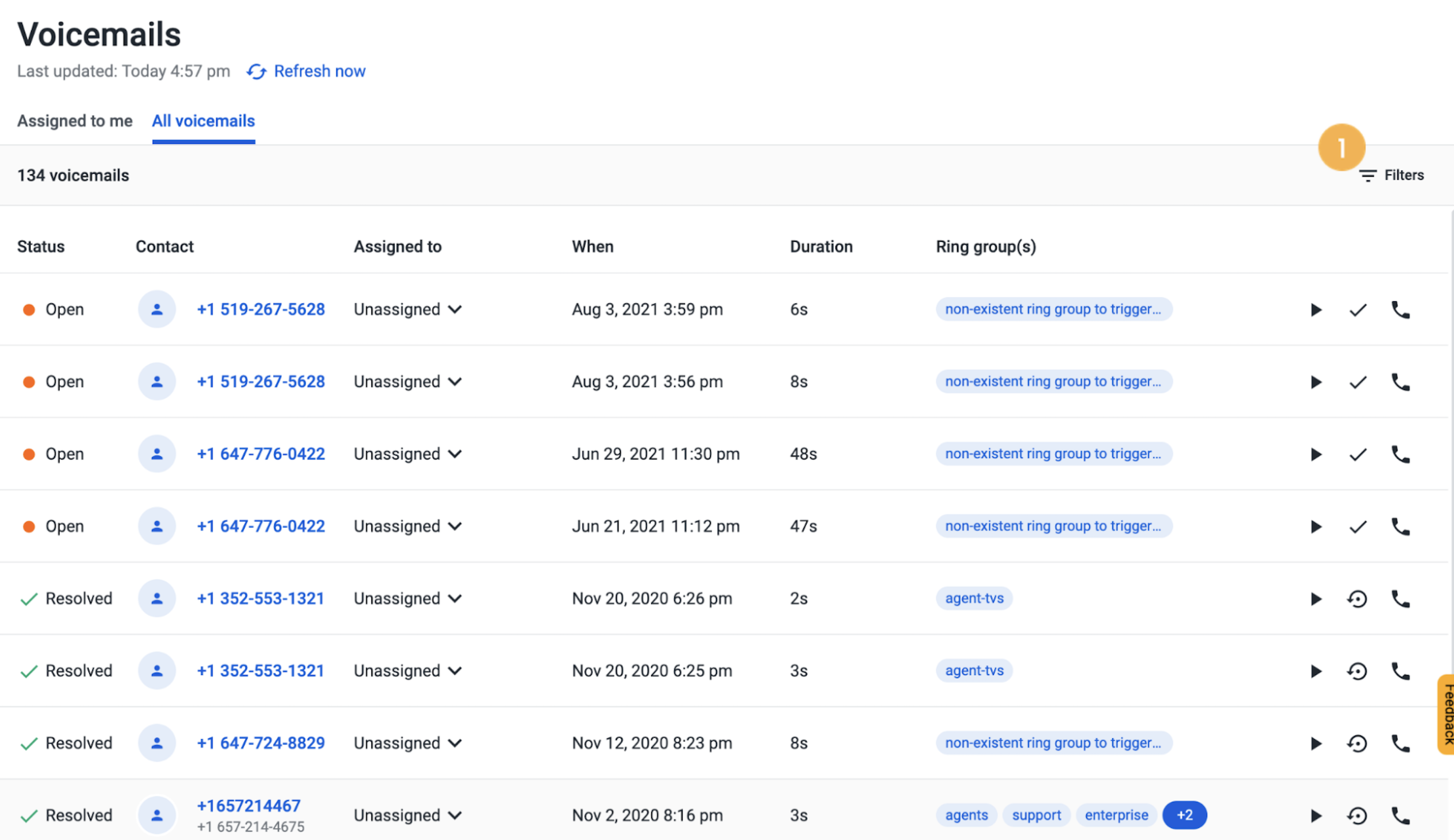Play the Nov 12, 2020 voicemail
Screen dimensions: 1454x840
click(1316, 743)
